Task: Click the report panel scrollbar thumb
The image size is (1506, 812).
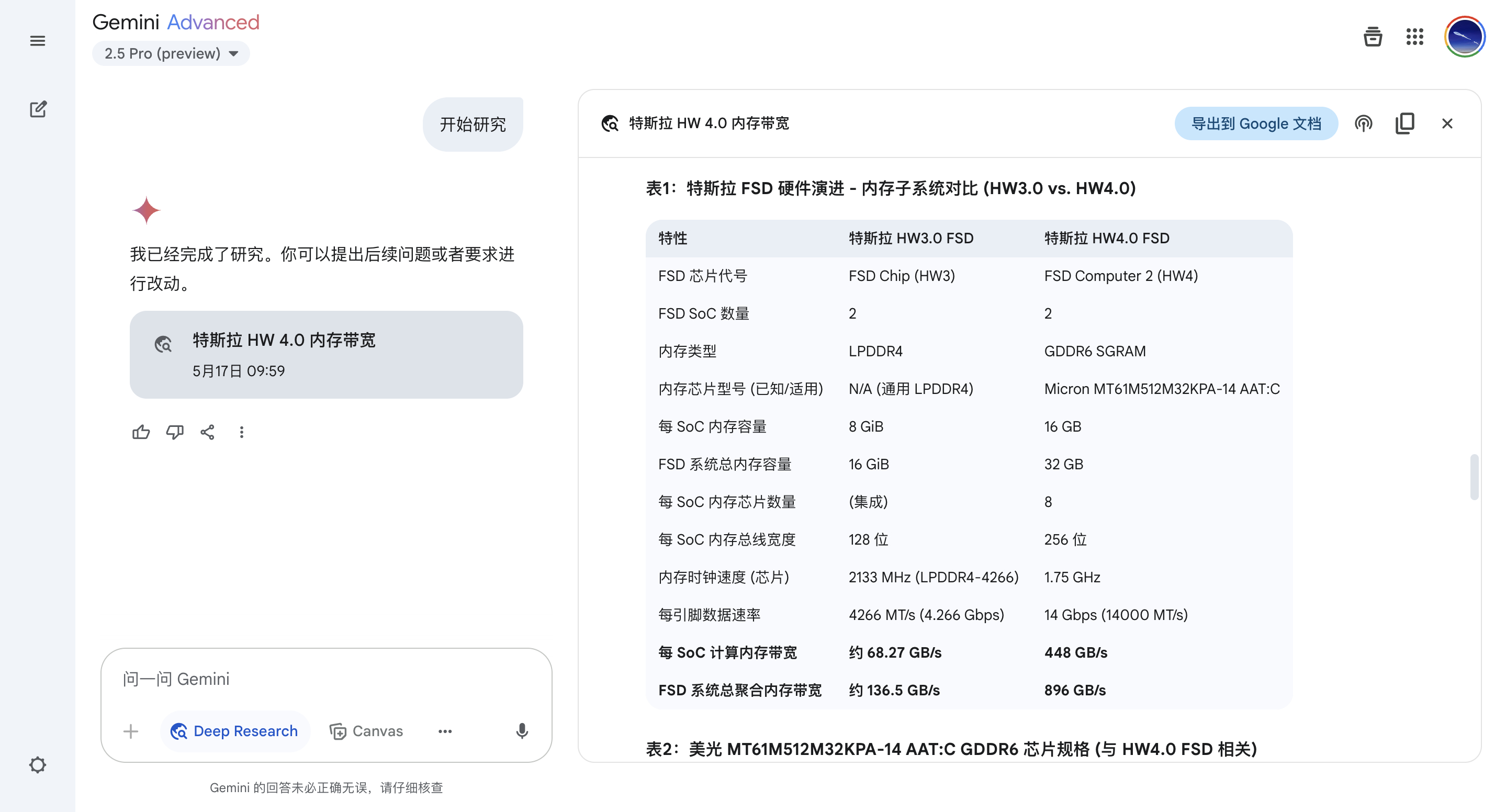Action: click(x=1475, y=477)
